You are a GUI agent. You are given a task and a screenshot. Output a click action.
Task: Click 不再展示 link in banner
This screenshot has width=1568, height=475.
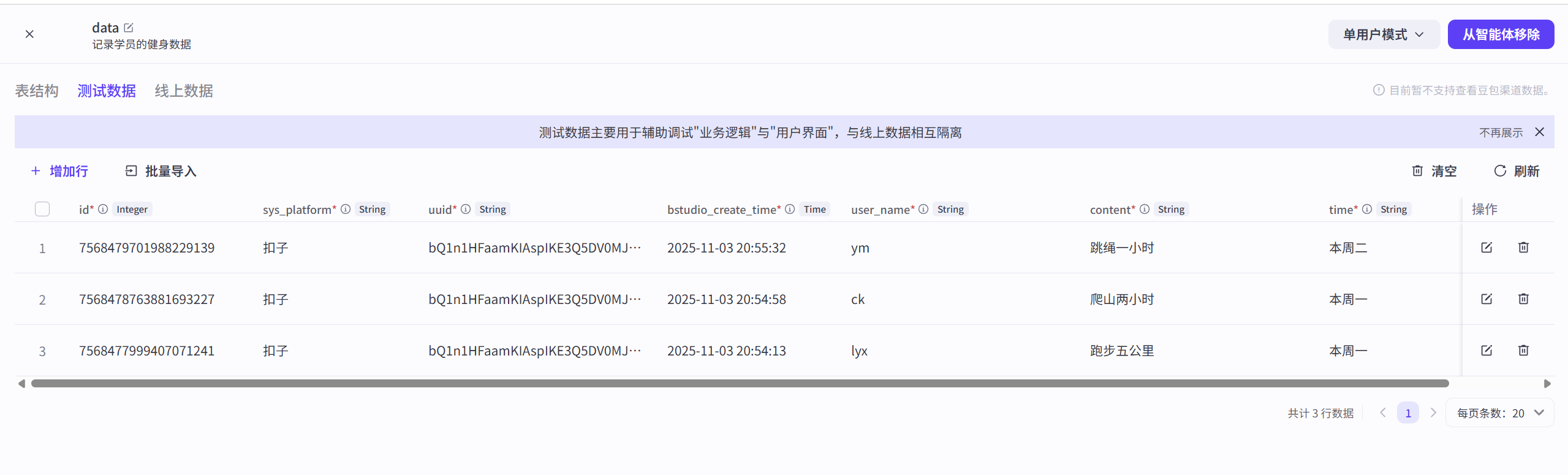point(1501,132)
